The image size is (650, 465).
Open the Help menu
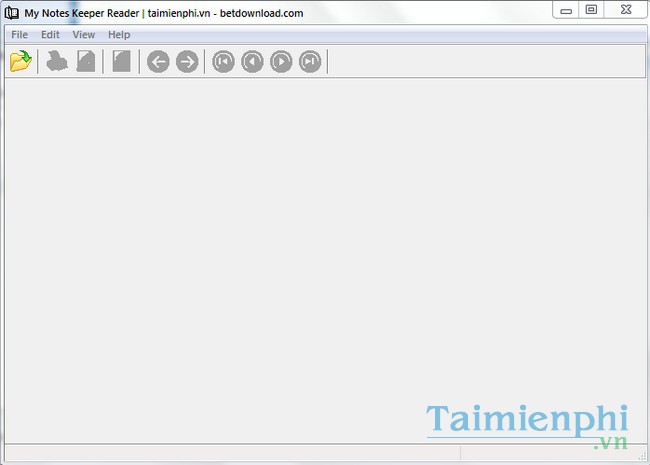click(x=119, y=35)
